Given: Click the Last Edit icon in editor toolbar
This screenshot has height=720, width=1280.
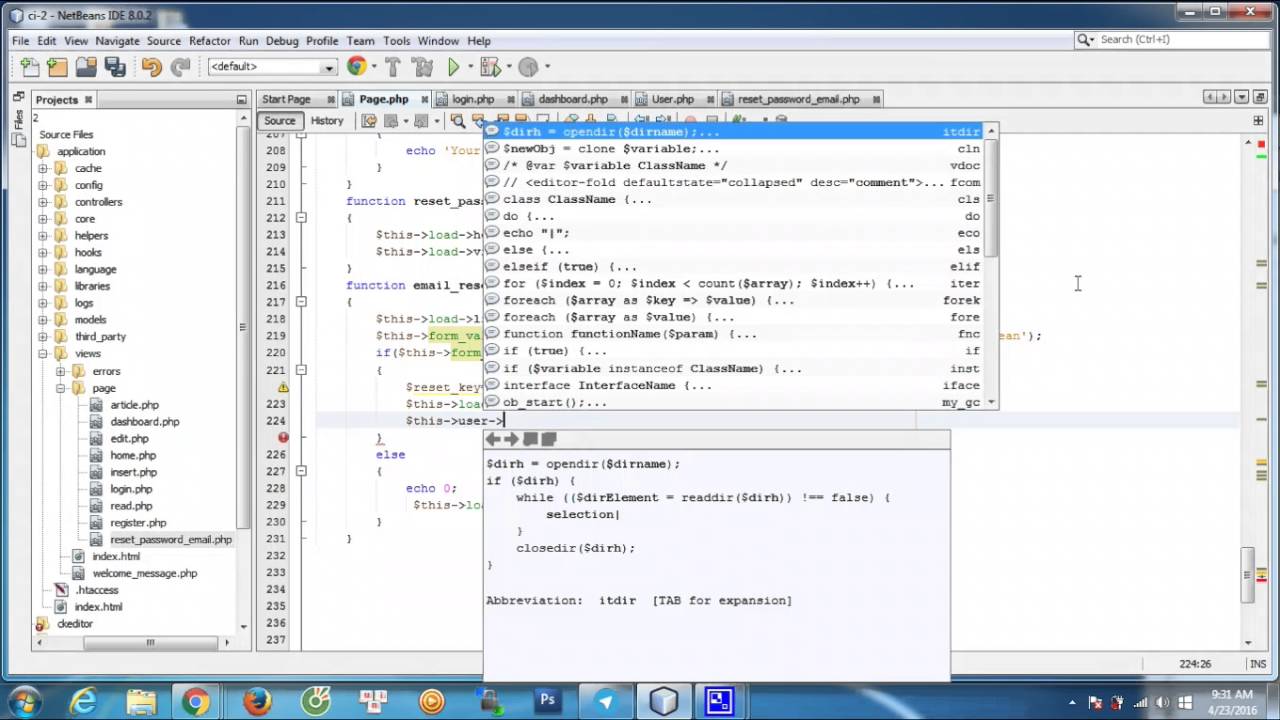Looking at the screenshot, I should (x=369, y=121).
